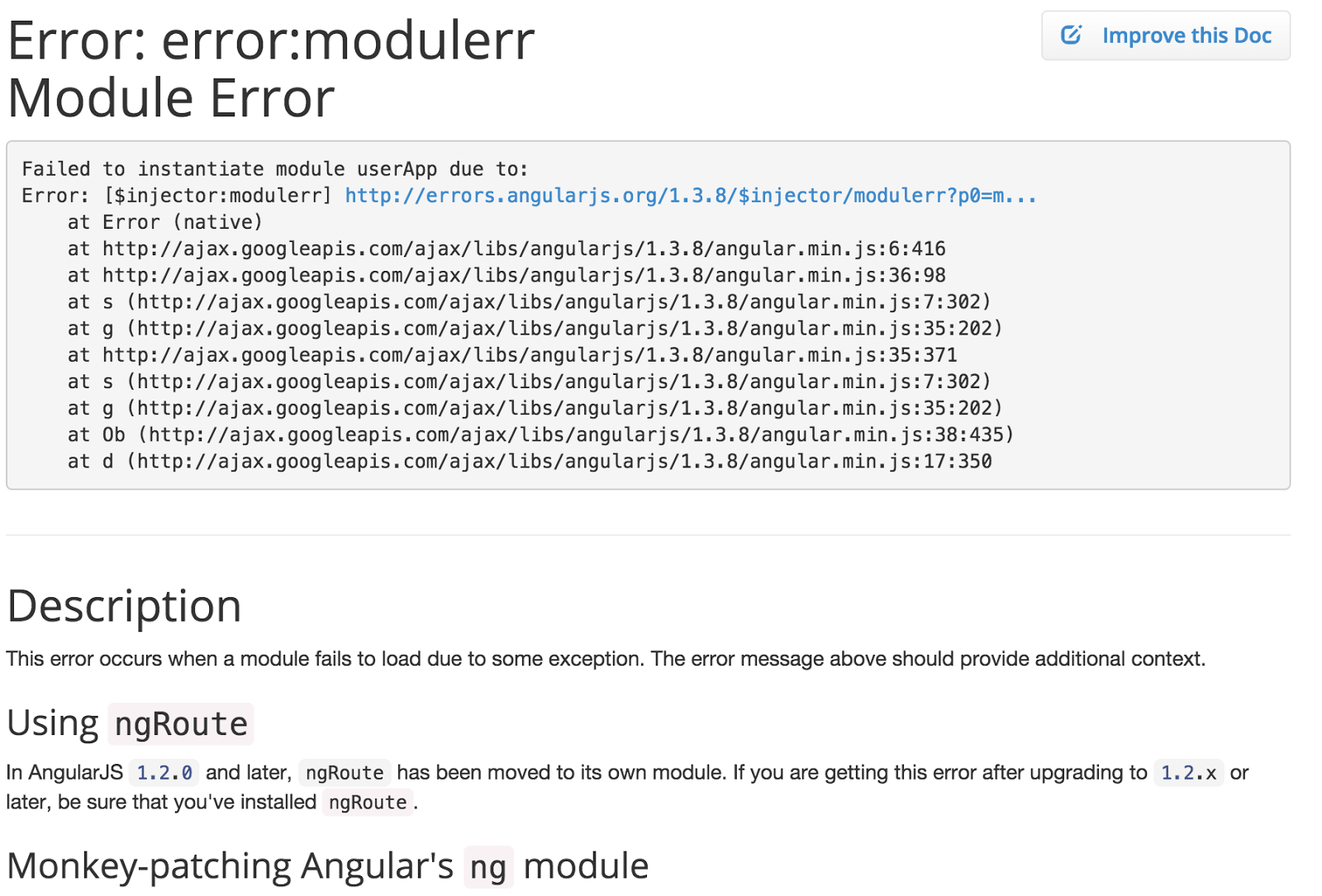Click the '1.2.x' inline version code
This screenshot has height=896, width=1322.
[1188, 773]
